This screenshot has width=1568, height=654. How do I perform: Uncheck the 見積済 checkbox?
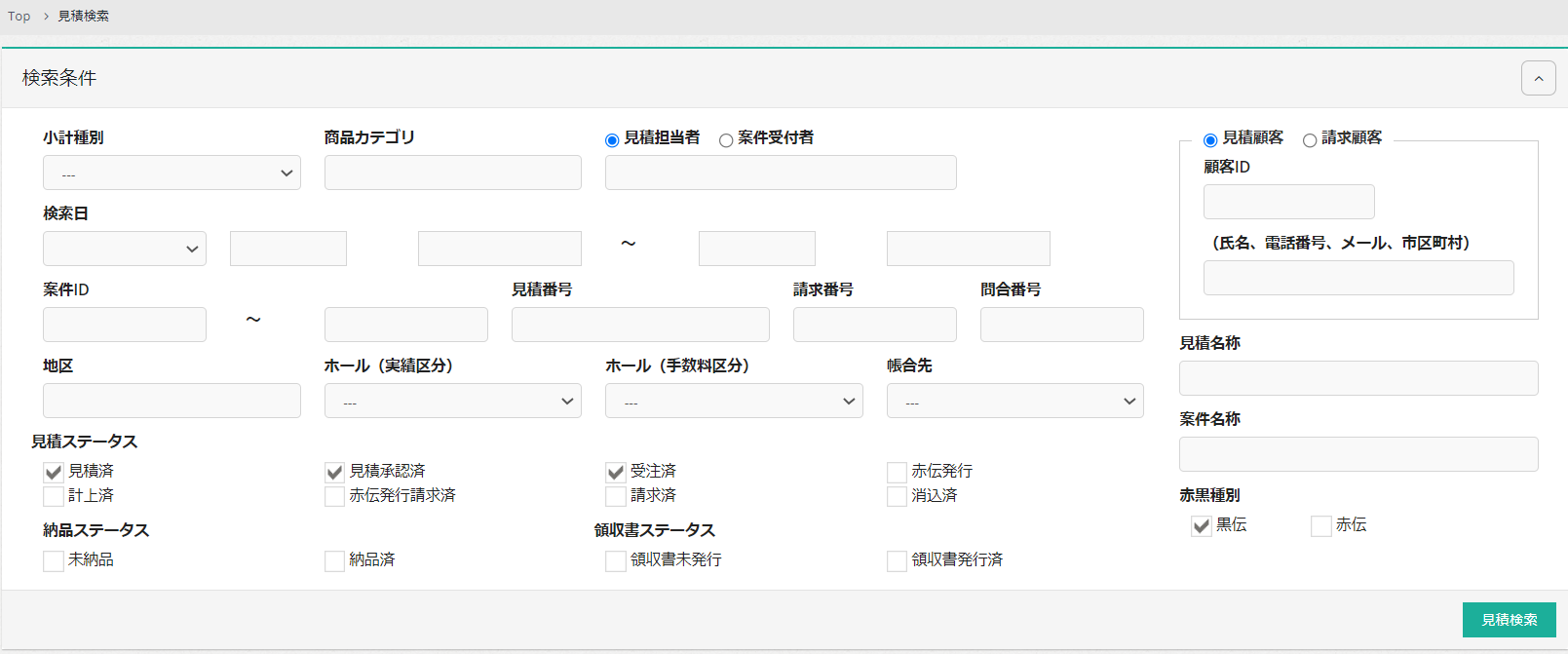tap(54, 473)
